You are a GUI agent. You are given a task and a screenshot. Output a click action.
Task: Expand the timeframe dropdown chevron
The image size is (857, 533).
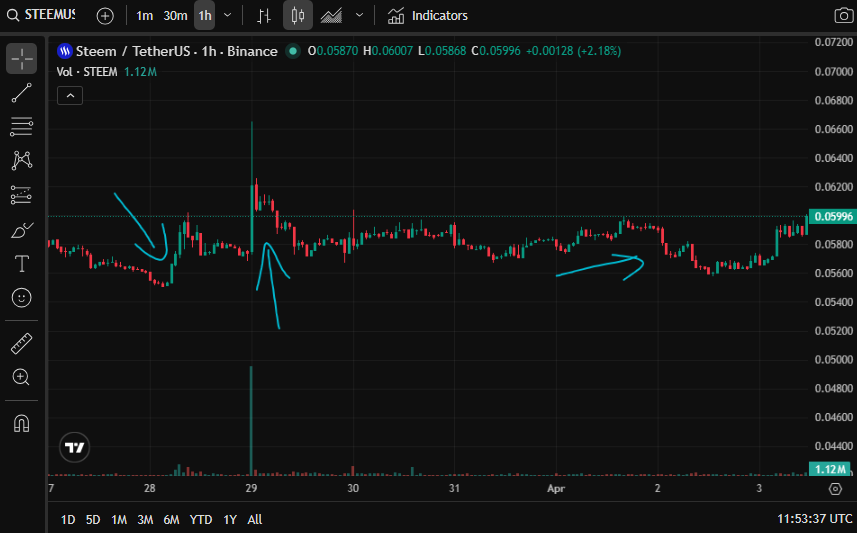pyautogui.click(x=228, y=15)
